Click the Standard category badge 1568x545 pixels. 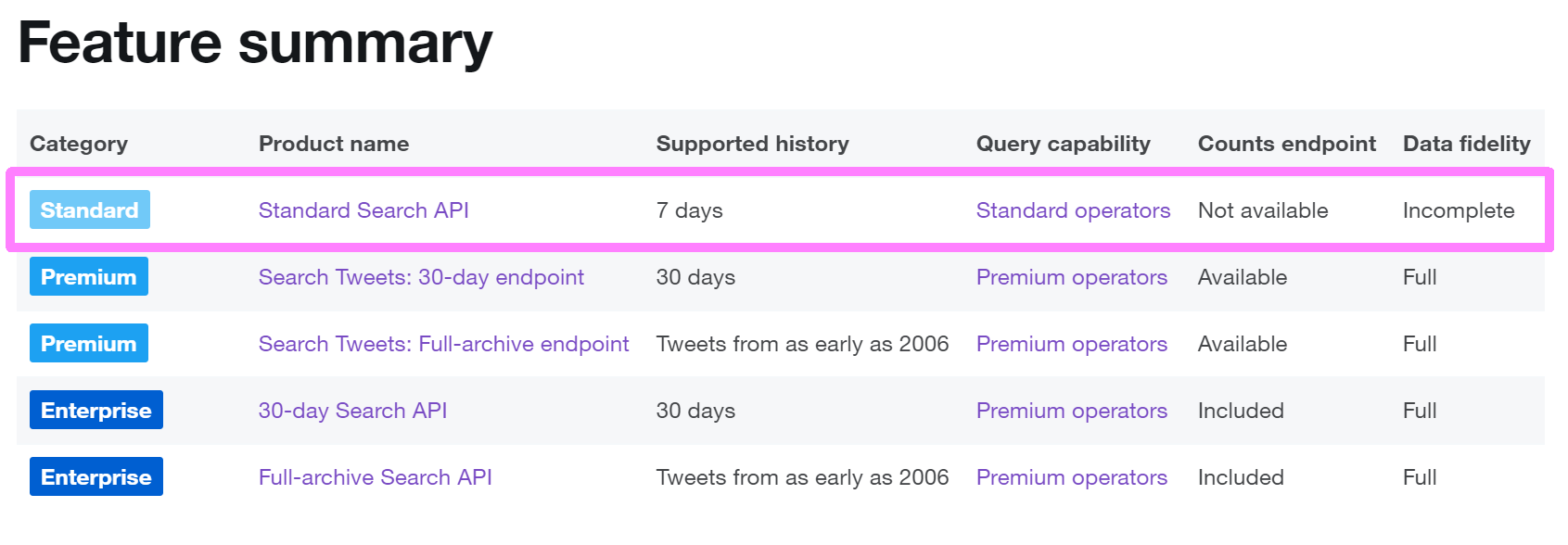(x=90, y=209)
